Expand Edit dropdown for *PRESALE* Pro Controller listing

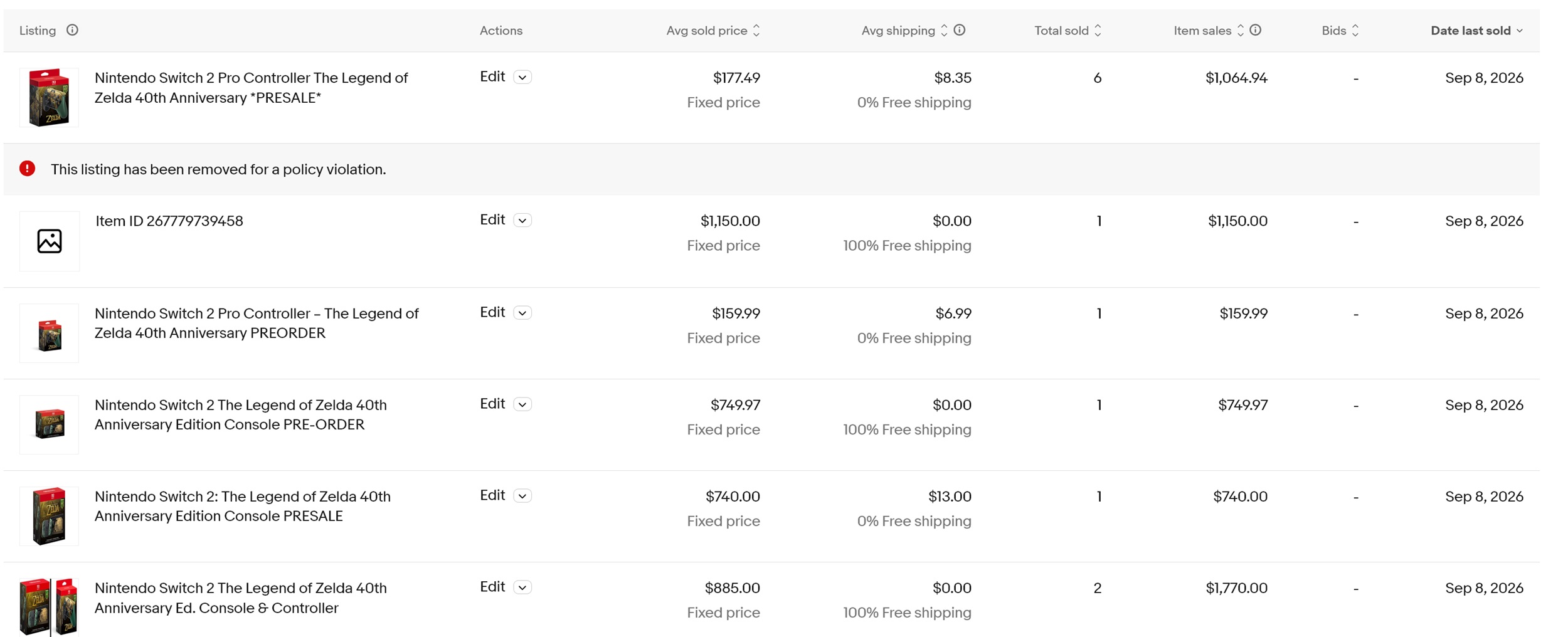522,77
